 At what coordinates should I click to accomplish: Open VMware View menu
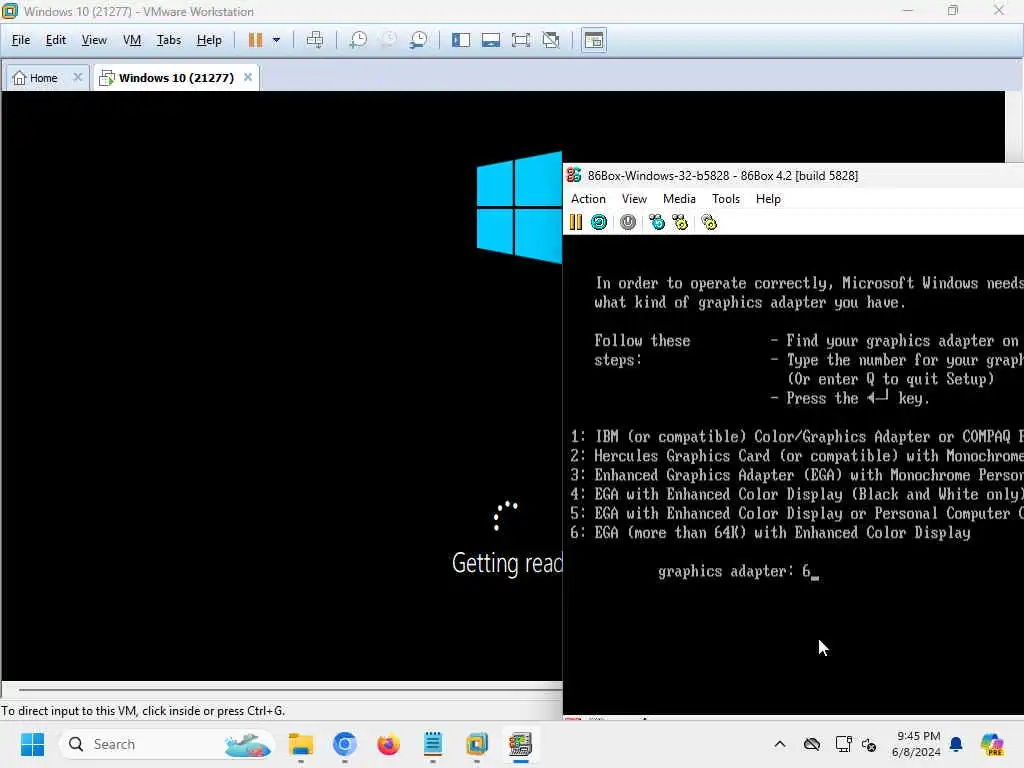94,40
